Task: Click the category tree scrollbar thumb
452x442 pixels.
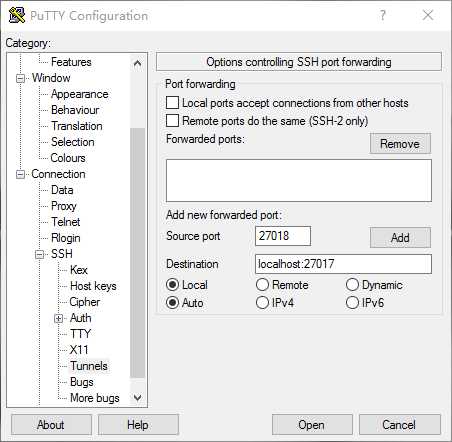Action: pos(137,253)
